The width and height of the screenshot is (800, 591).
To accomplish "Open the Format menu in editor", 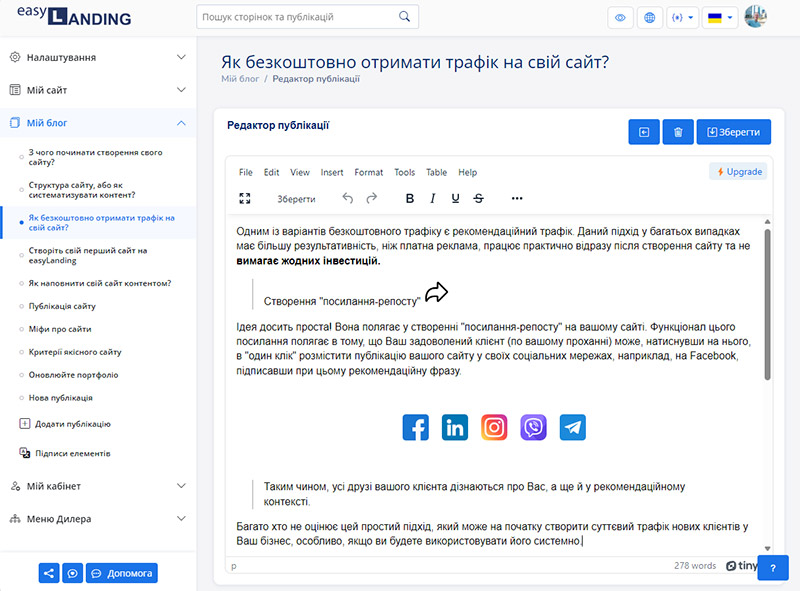I will click(368, 172).
